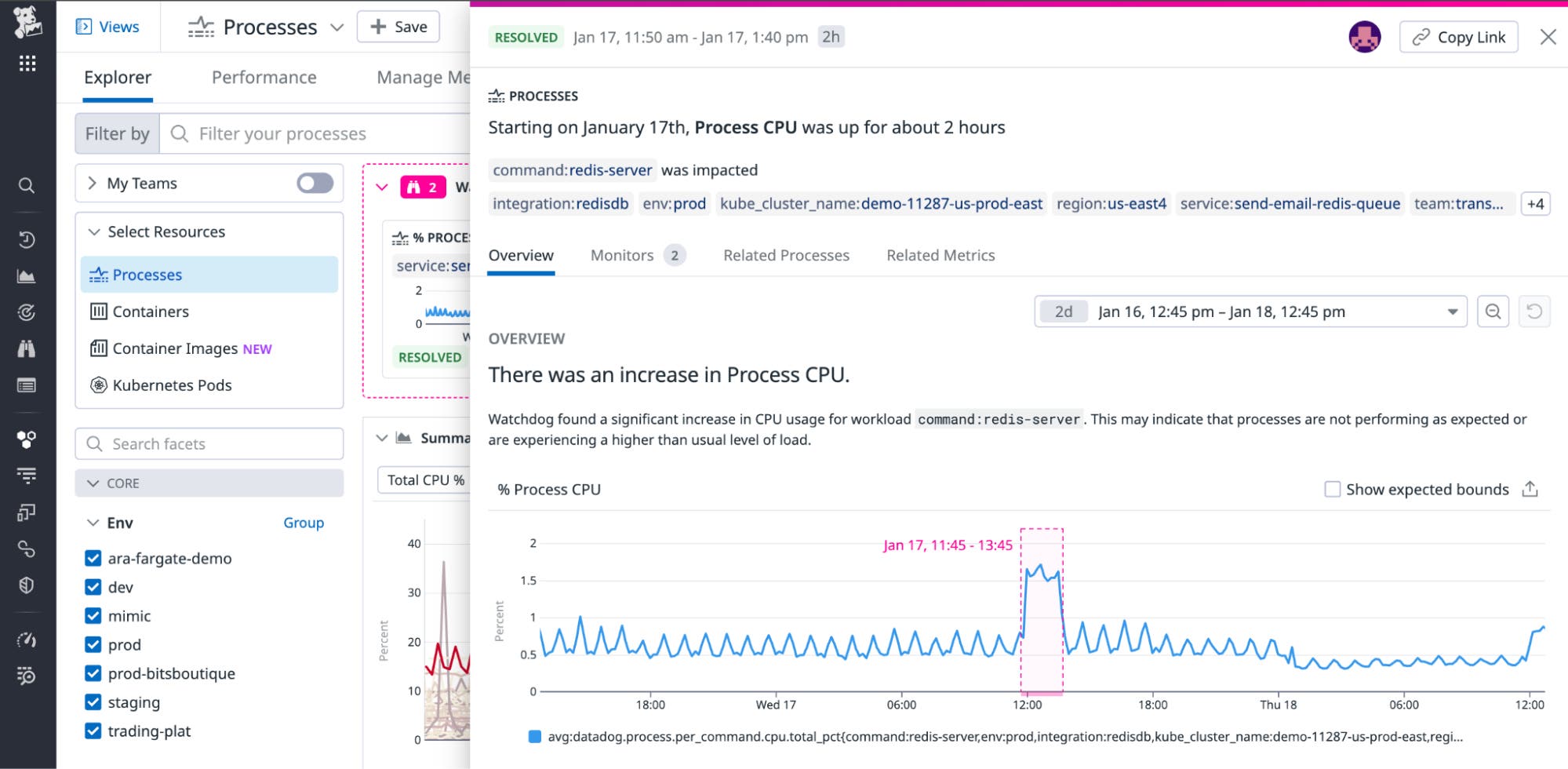This screenshot has width=1568, height=769.
Task: Open the Processes views dropdown
Action: coord(337,27)
